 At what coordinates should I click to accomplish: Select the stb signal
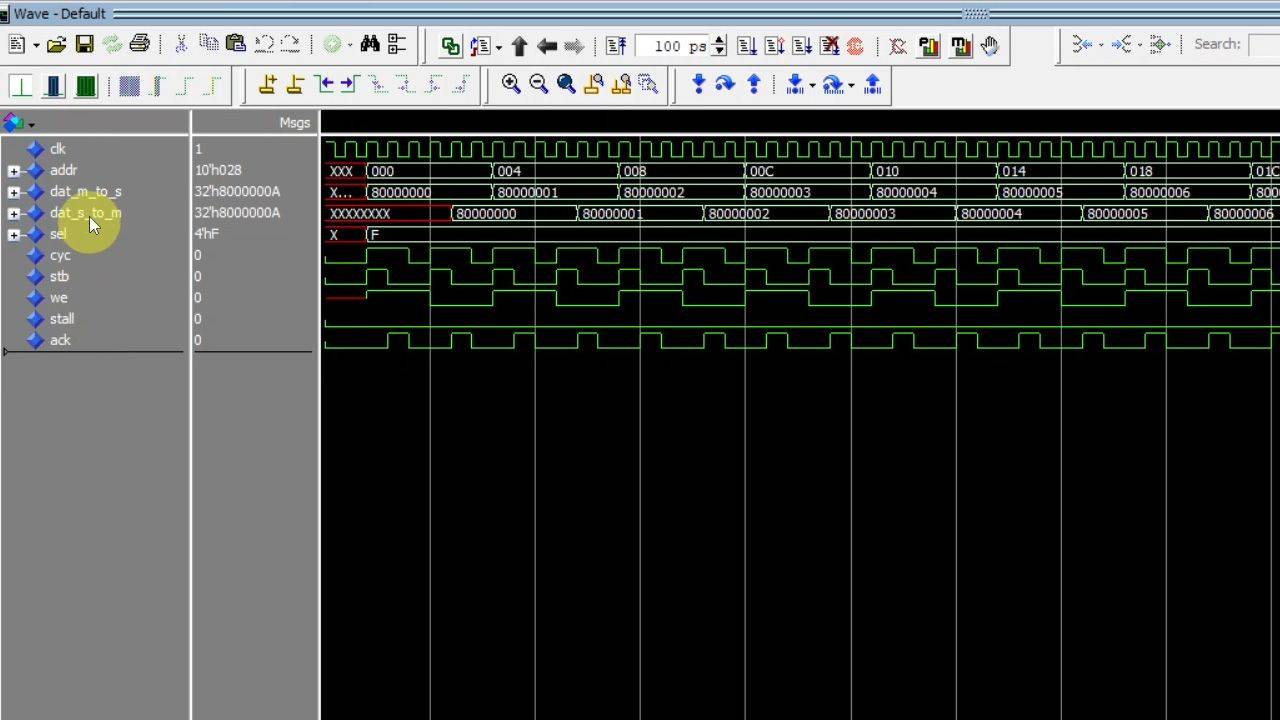(59, 276)
